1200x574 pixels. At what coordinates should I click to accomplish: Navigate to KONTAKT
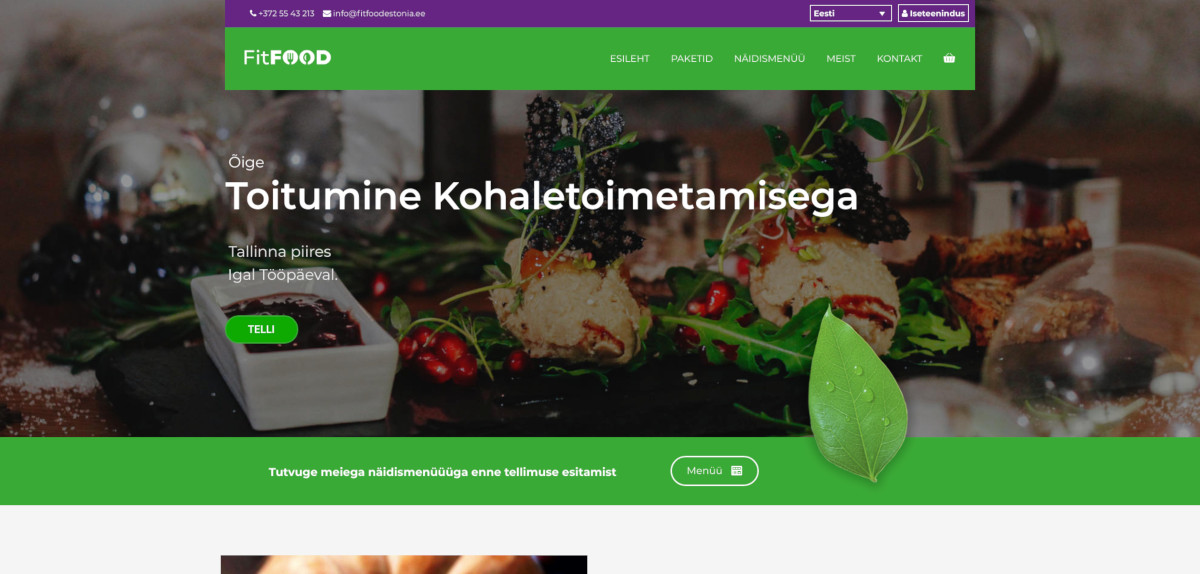[x=899, y=59]
